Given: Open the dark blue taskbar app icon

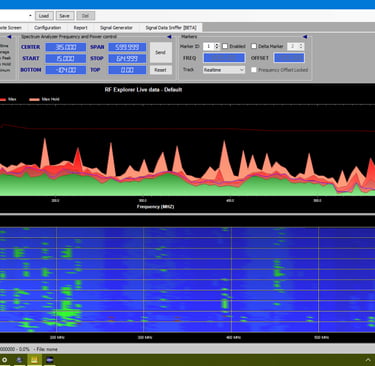Looking at the screenshot, I should click(50, 360).
